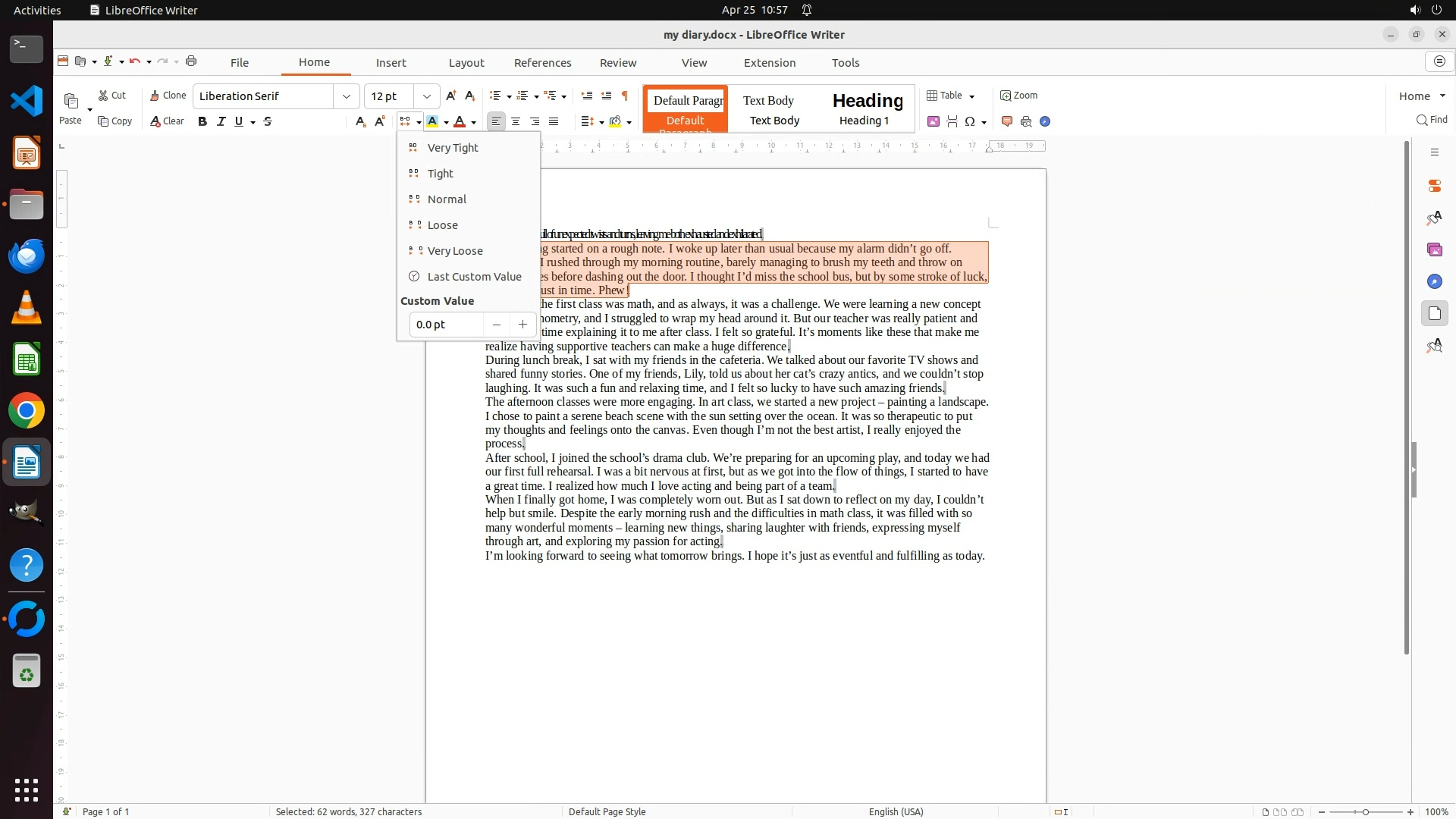Screen dimensions: 1456x819
Task: Toggle formatting marks paragraph symbol
Action: coord(625,96)
